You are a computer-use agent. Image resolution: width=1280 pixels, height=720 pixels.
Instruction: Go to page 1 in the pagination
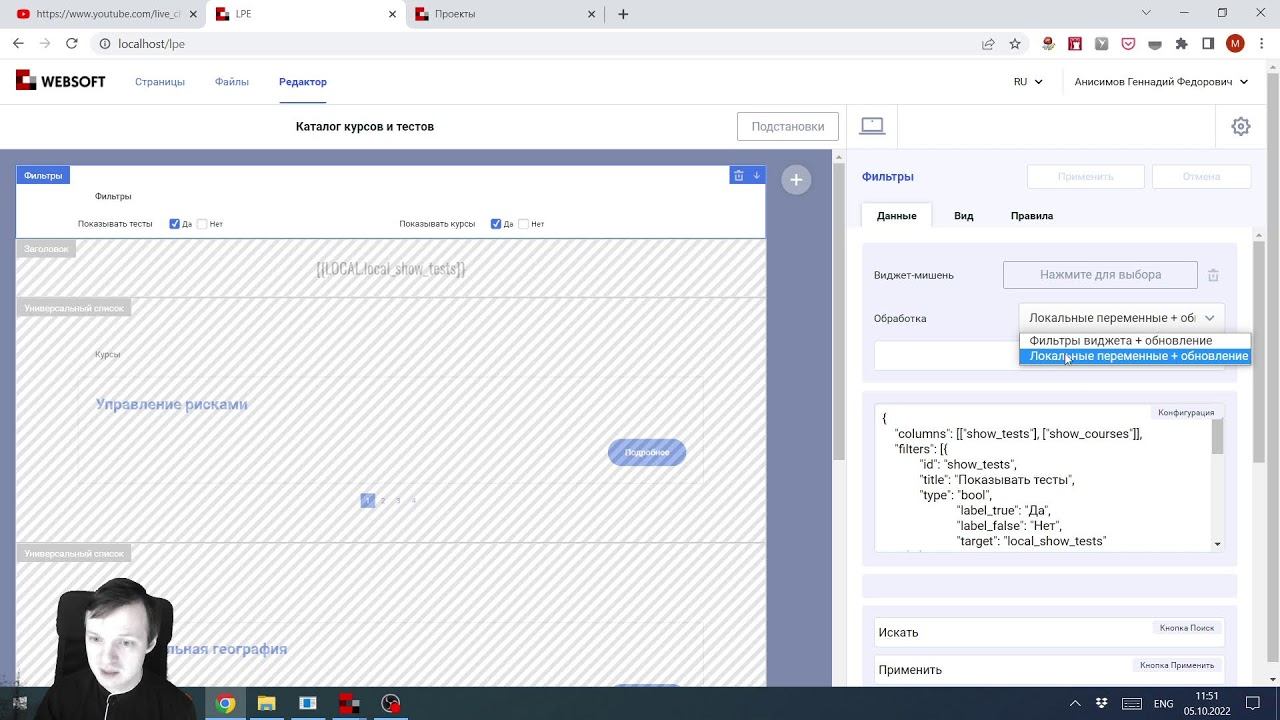pos(367,500)
